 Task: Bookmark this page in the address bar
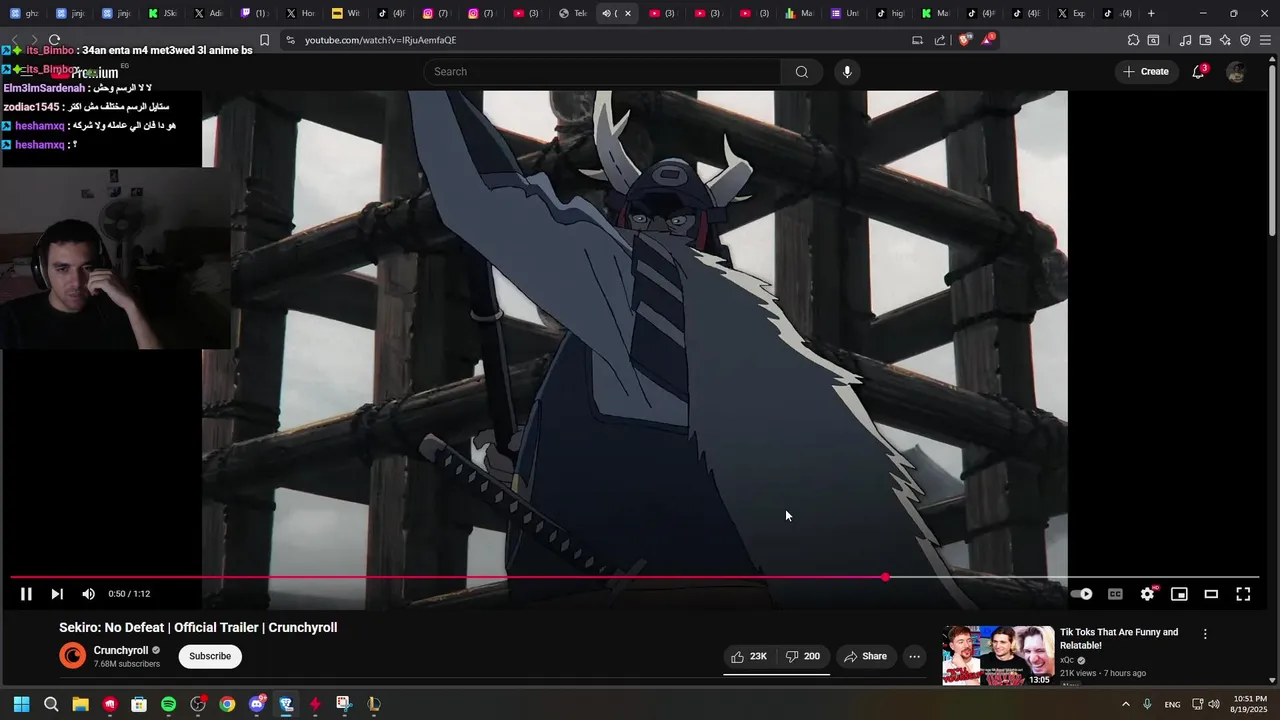[264, 40]
